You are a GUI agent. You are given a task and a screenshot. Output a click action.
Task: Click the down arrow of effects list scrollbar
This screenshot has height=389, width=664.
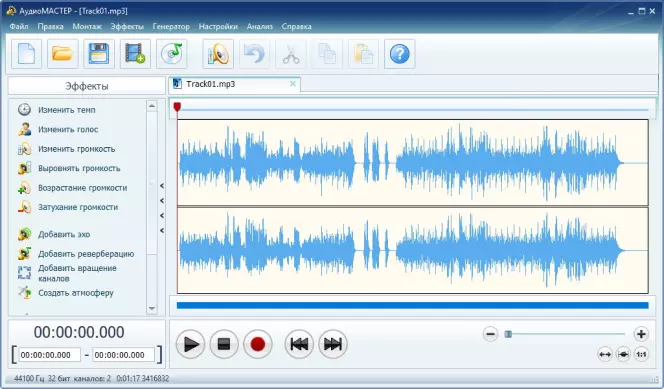pos(152,309)
